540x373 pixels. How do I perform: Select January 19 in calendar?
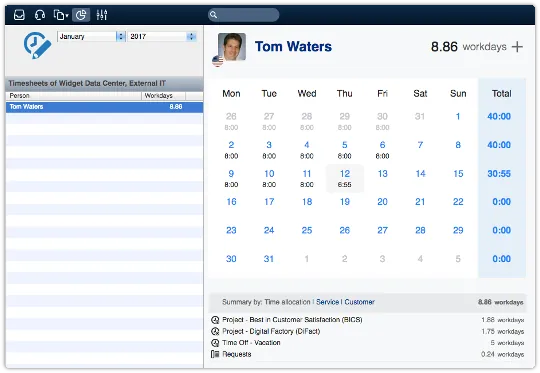345,202
